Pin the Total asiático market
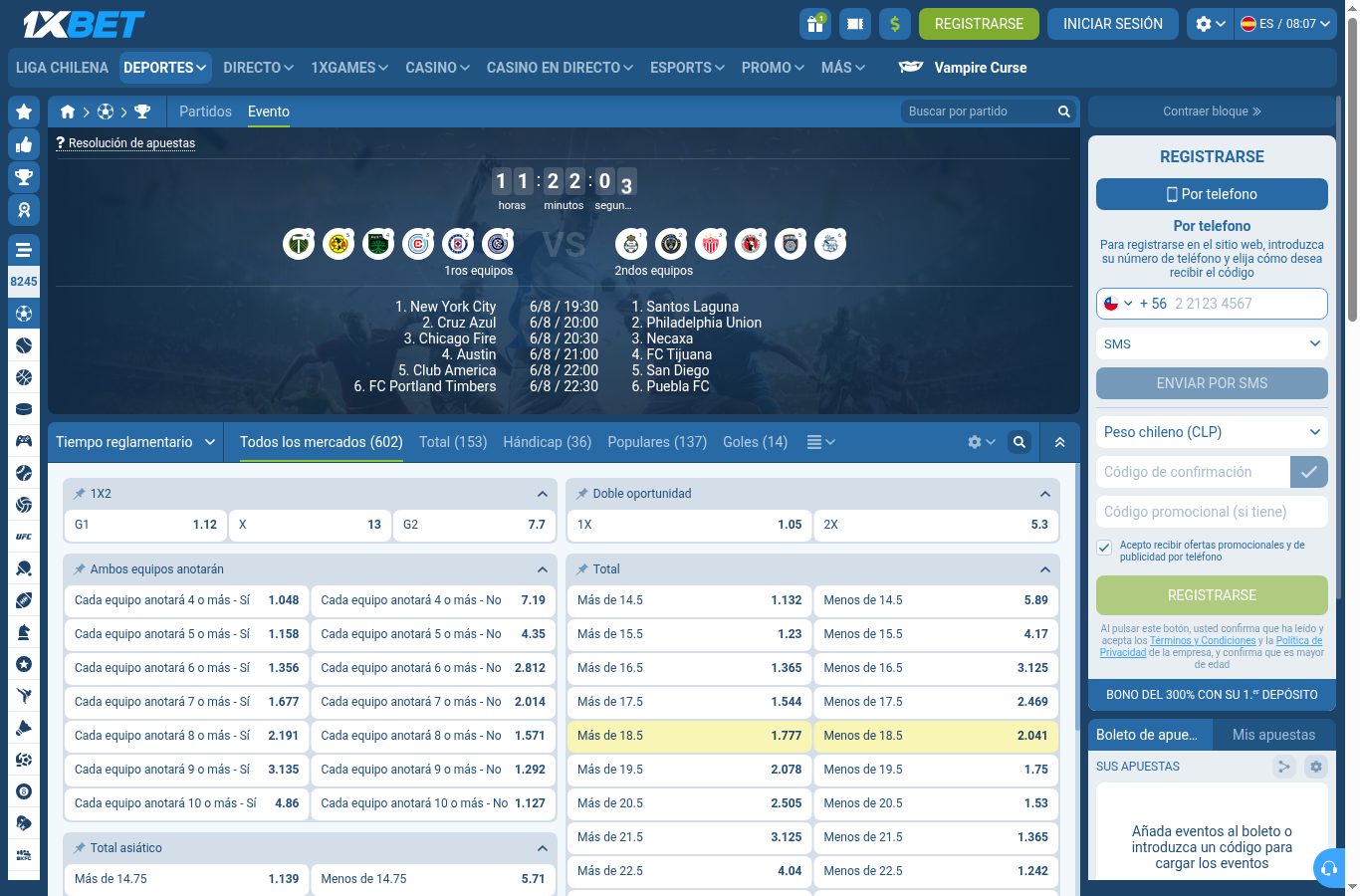 coord(80,848)
